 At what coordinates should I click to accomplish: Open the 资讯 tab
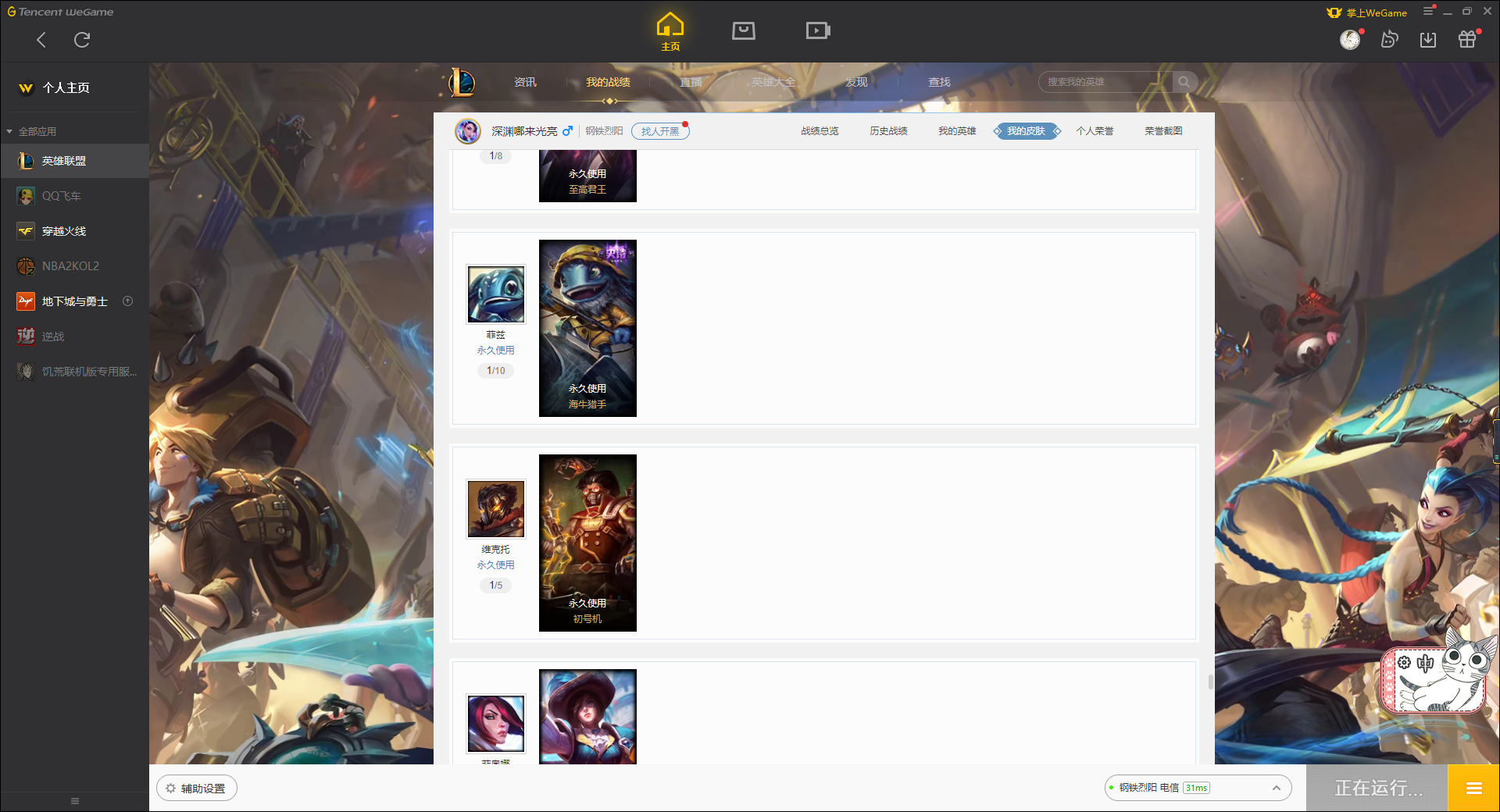(x=525, y=82)
